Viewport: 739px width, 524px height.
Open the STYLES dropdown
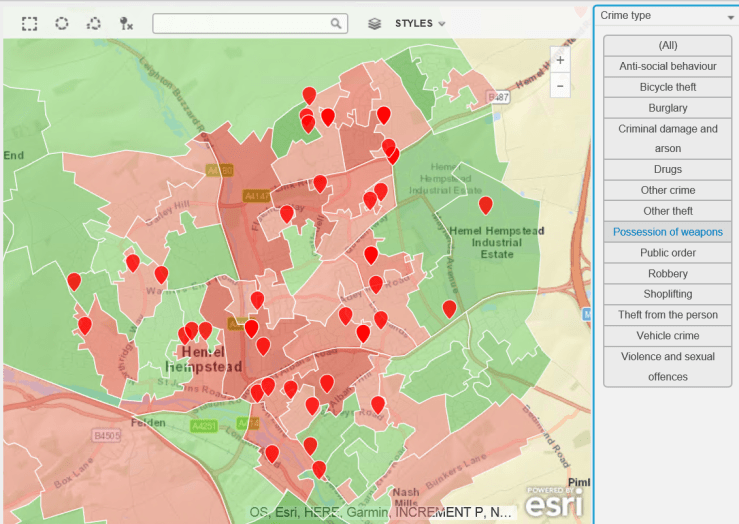[x=420, y=23]
